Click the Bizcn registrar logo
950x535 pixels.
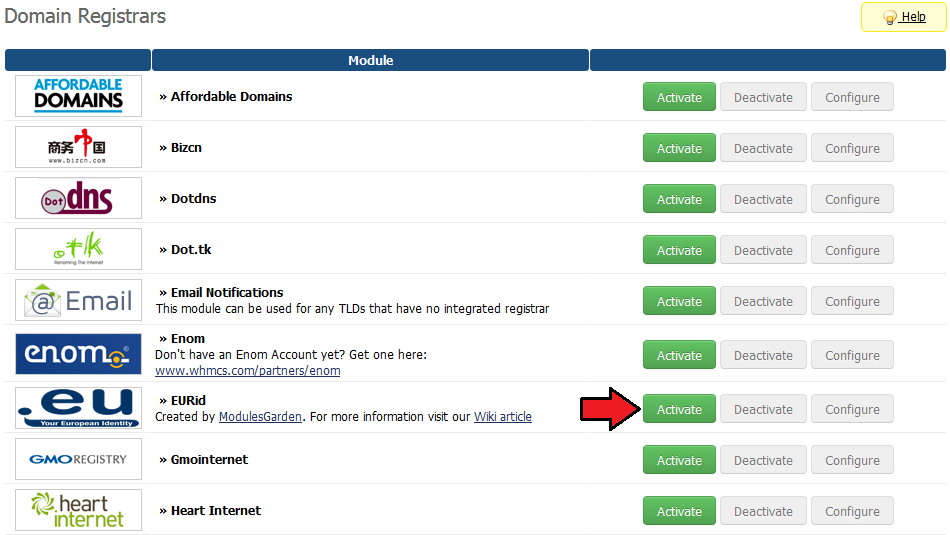78,147
